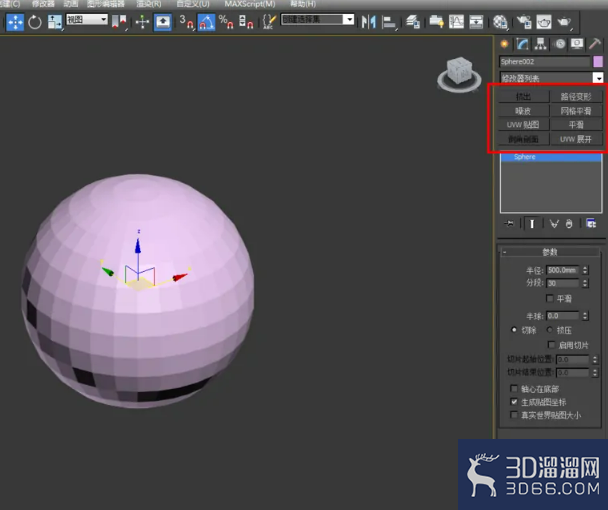This screenshot has height=510, width=608.
Task: Apply the 噪波 modifier button
Action: tap(523, 111)
